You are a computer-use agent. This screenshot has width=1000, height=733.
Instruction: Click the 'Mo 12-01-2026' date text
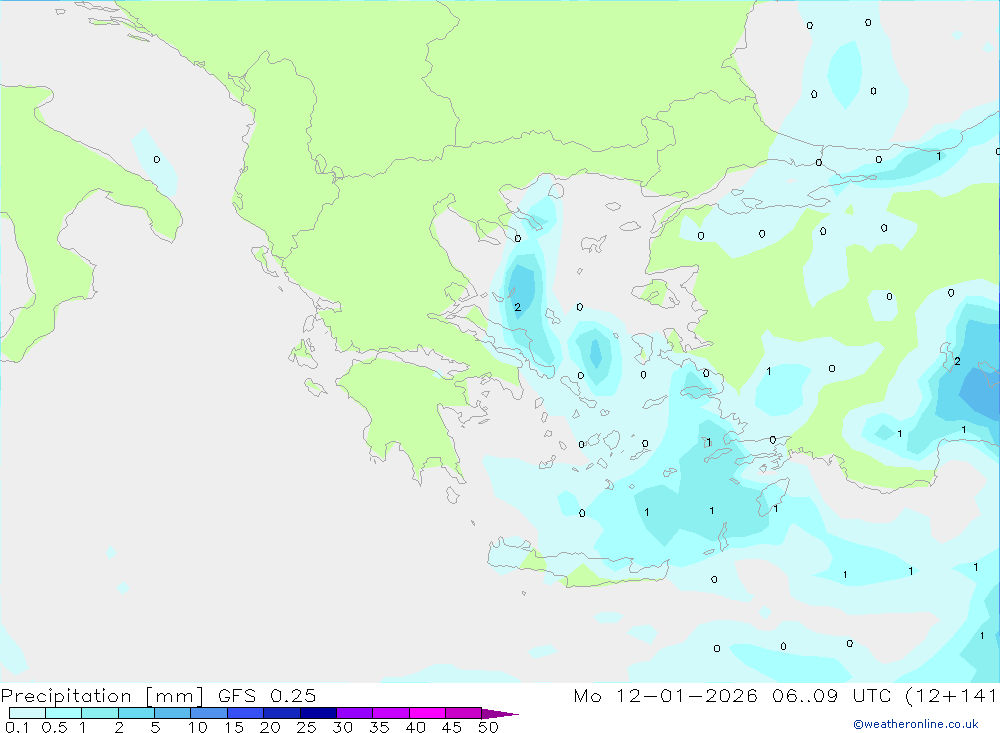click(665, 695)
